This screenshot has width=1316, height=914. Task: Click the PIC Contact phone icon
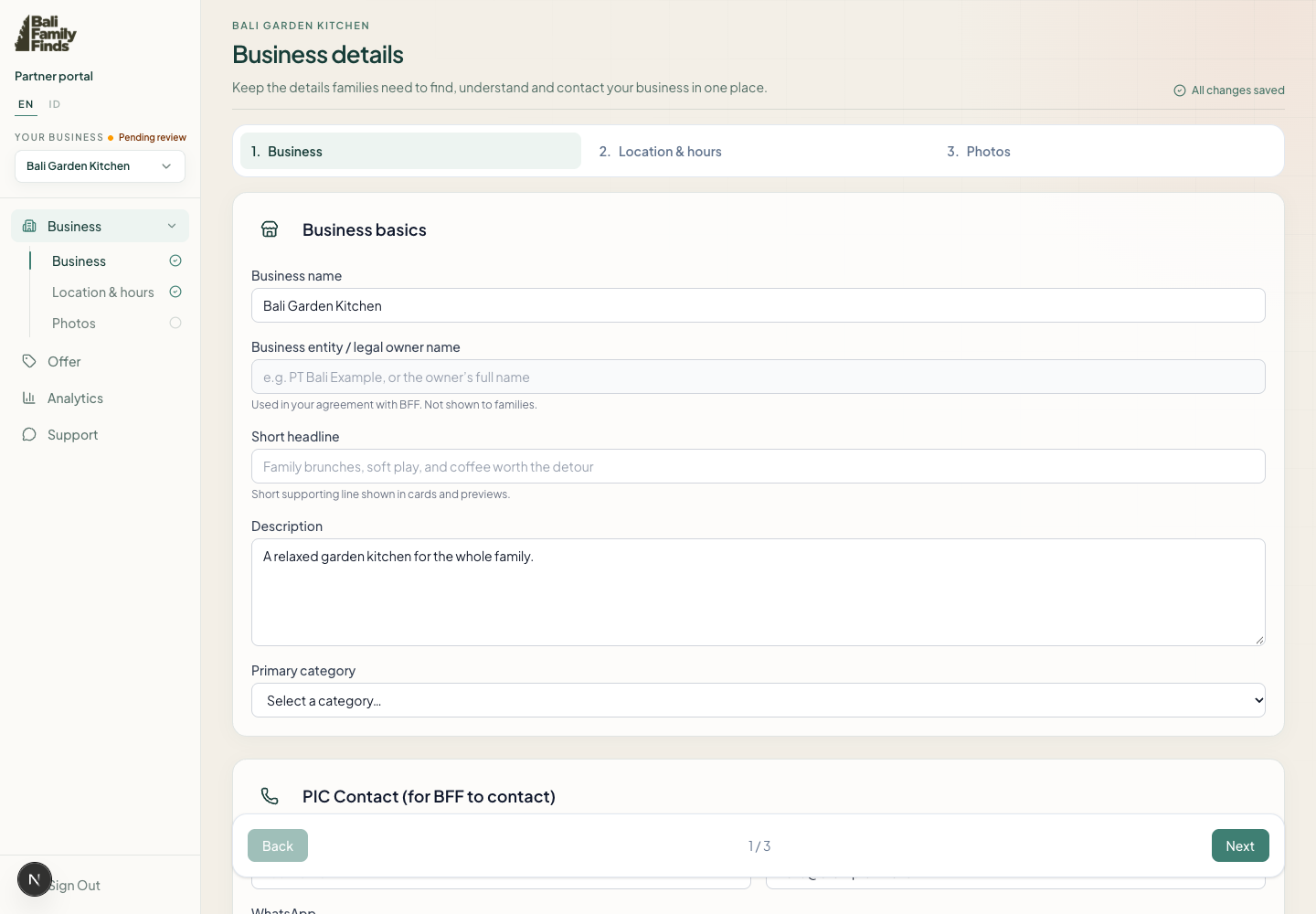point(270,796)
